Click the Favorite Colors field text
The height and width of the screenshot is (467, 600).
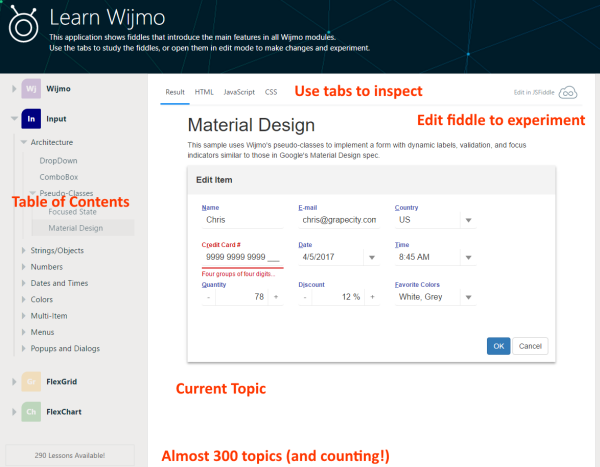(x=420, y=297)
